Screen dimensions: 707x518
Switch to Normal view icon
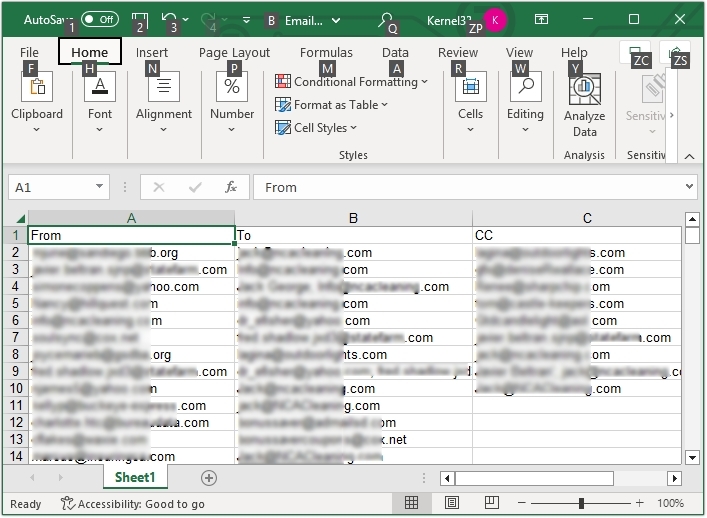[x=411, y=503]
